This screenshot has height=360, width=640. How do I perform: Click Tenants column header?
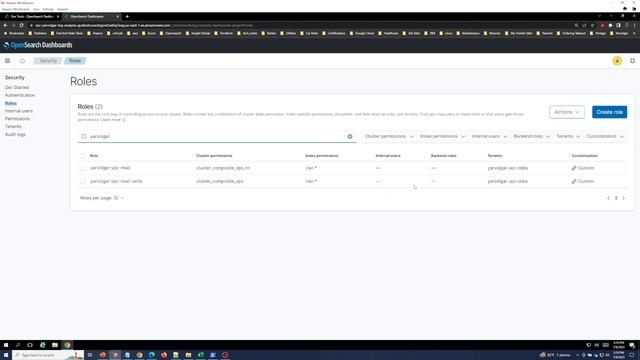coord(495,156)
